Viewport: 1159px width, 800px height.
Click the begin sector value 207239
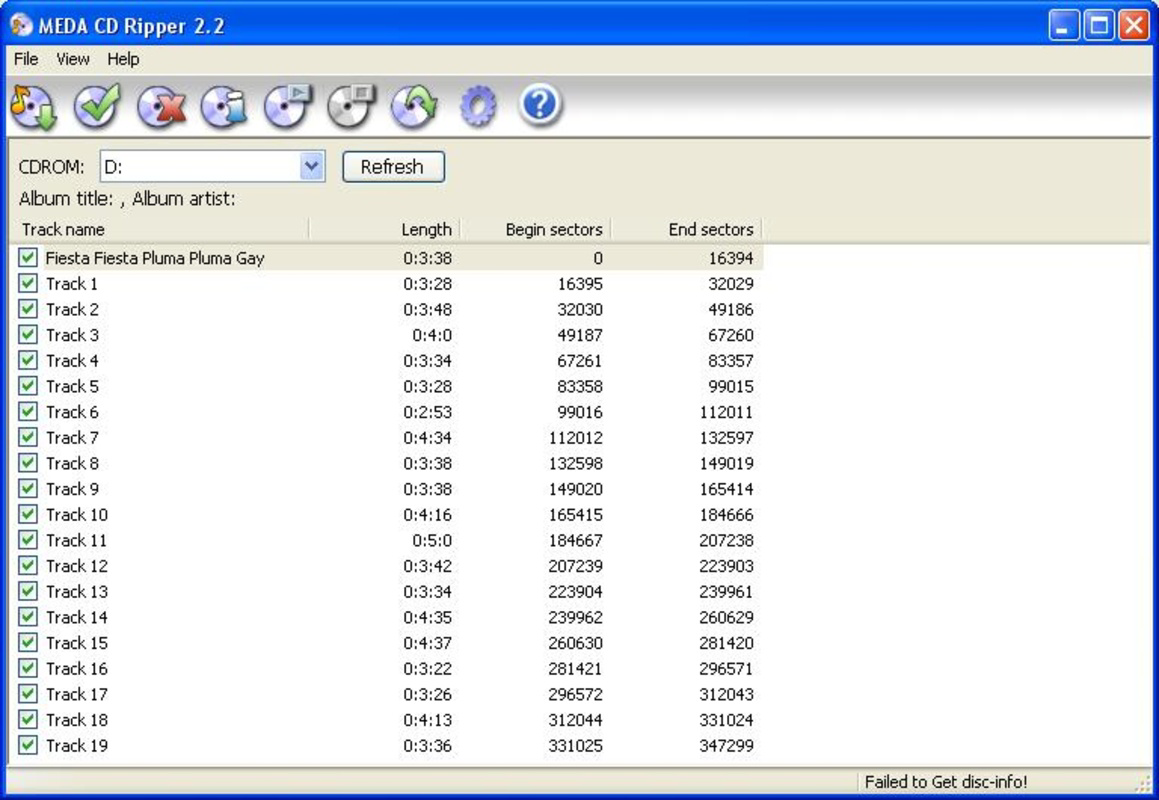(x=575, y=566)
